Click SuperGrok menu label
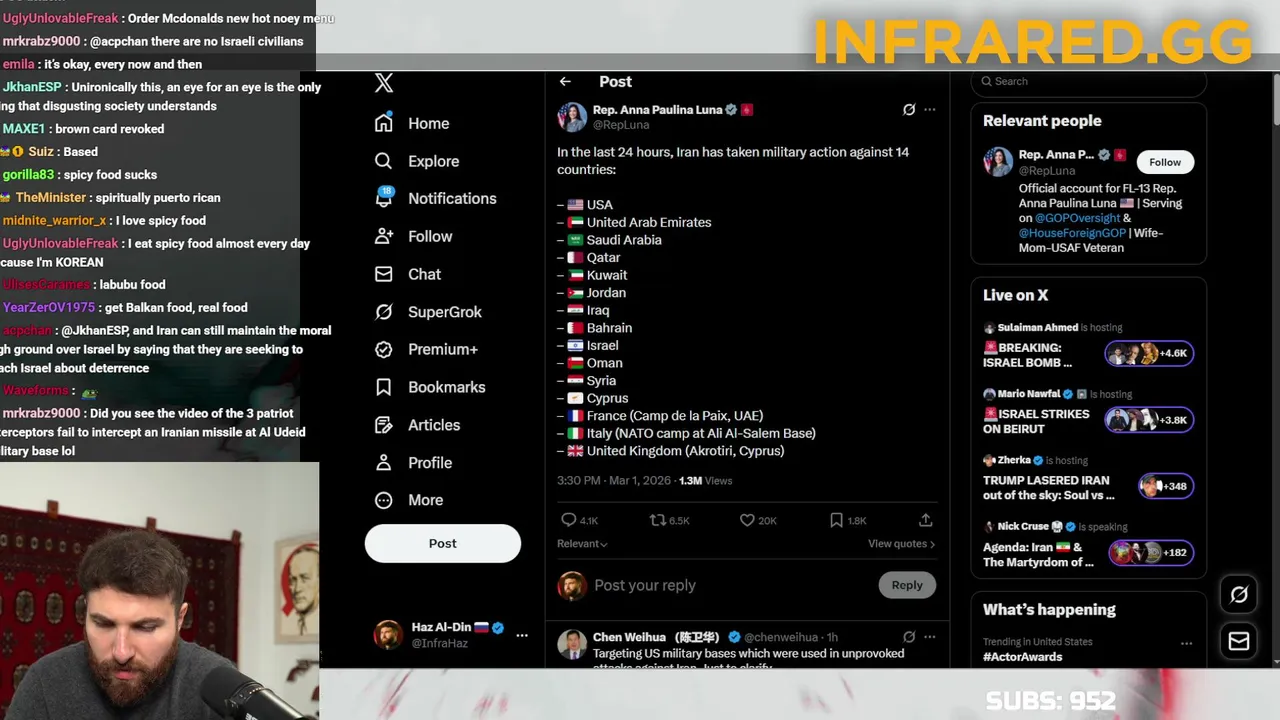1280x720 pixels. tap(445, 312)
